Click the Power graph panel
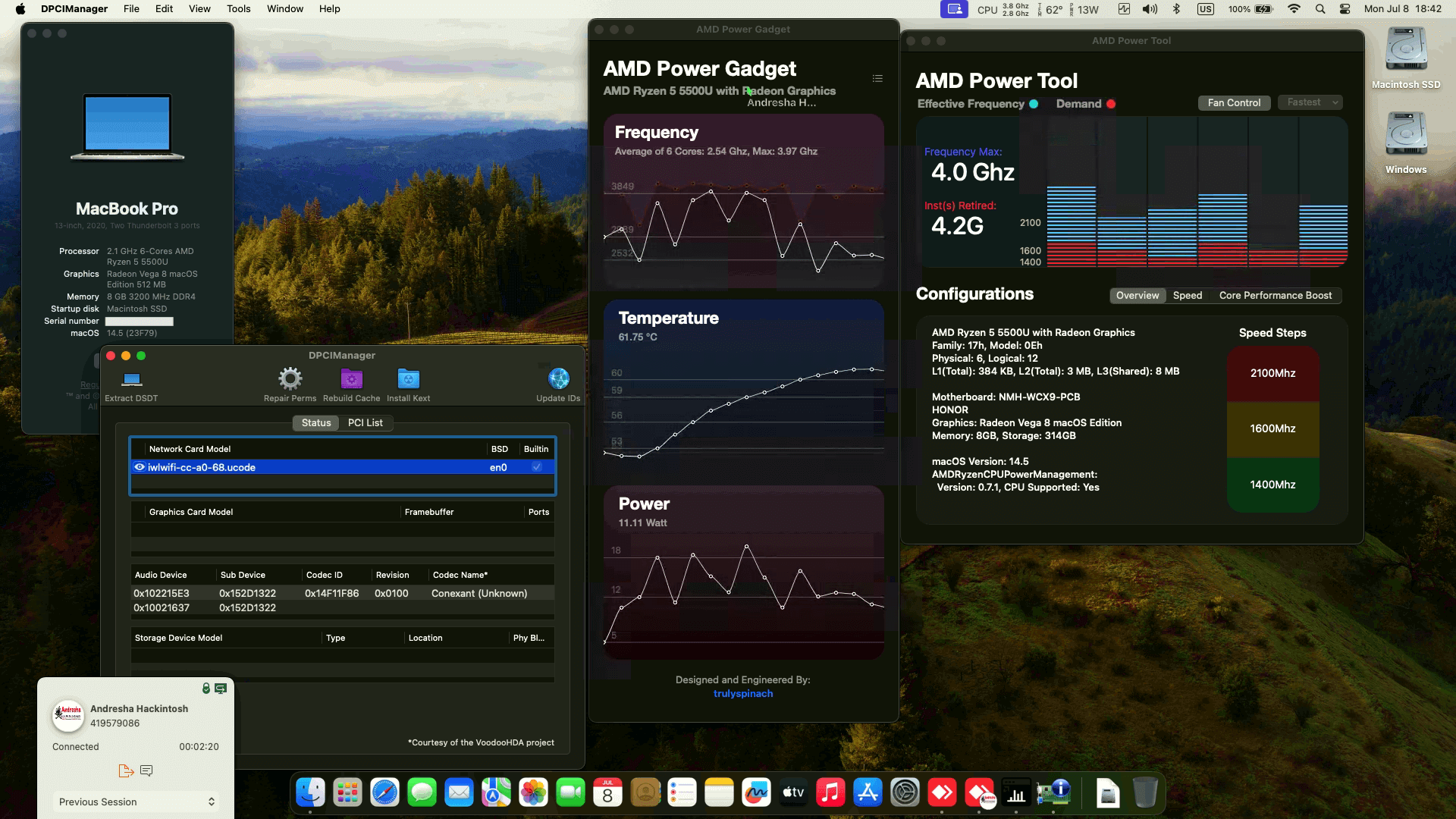The height and width of the screenshot is (819, 1456). click(x=744, y=573)
